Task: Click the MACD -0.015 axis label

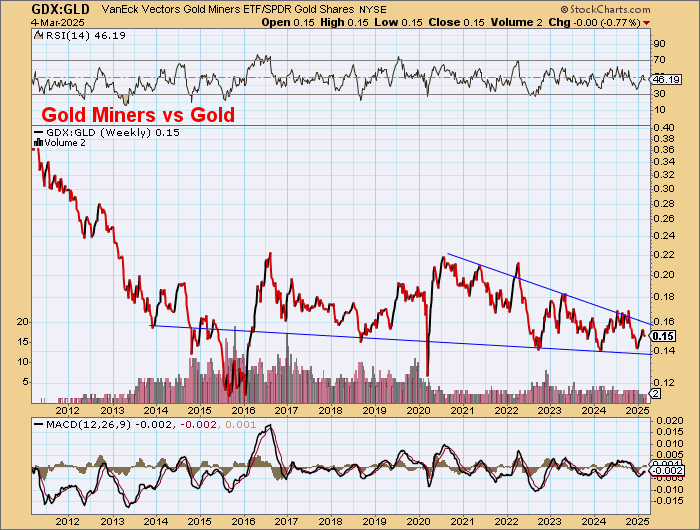Action: tap(667, 501)
